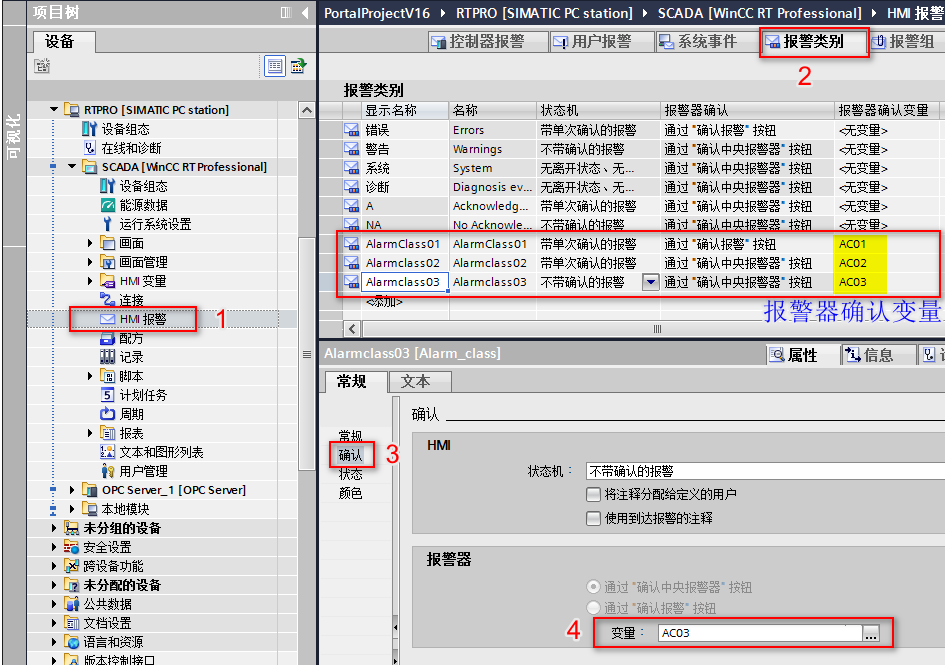Click the 语言和资源 globe icon
The width and height of the screenshot is (945, 665).
pyautogui.click(x=71, y=642)
